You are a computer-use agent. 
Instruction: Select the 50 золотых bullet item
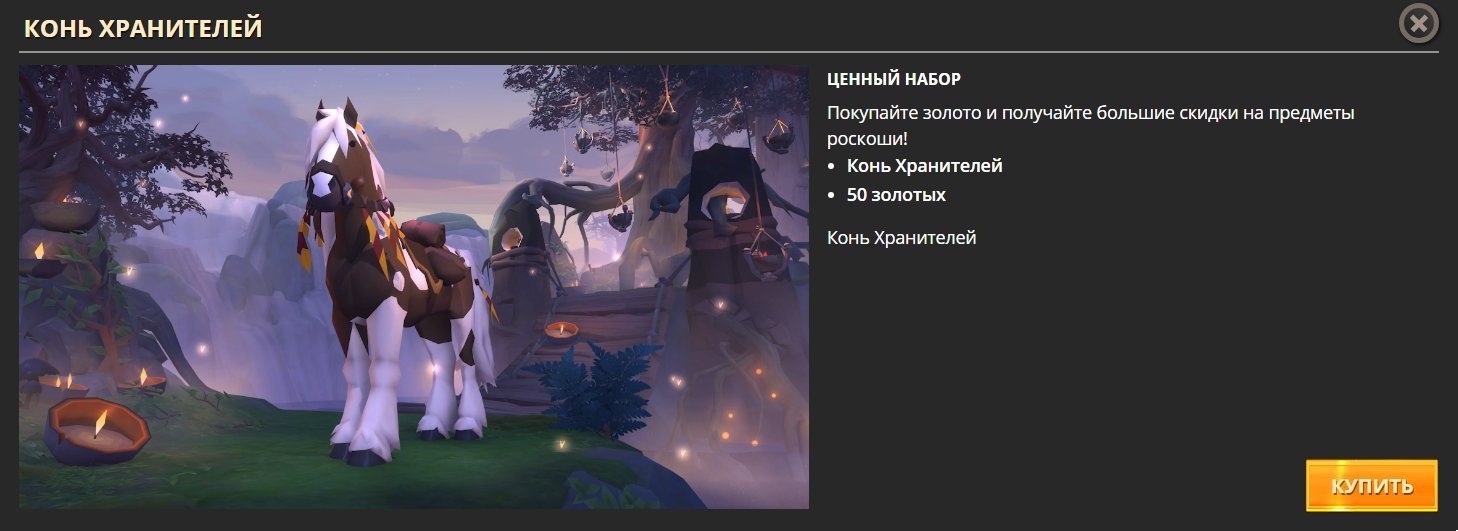pyautogui.click(x=896, y=195)
